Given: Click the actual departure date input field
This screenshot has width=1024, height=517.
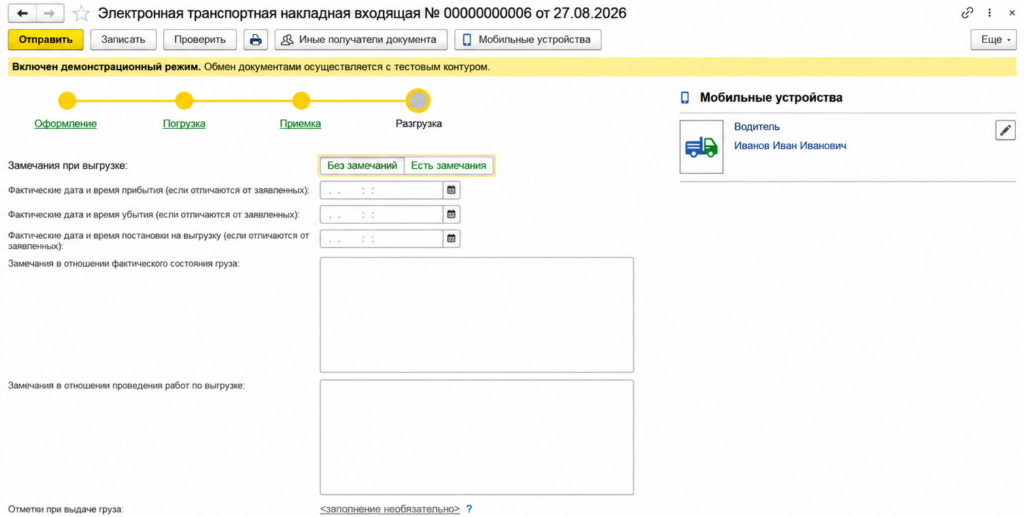Looking at the screenshot, I should [x=382, y=214].
